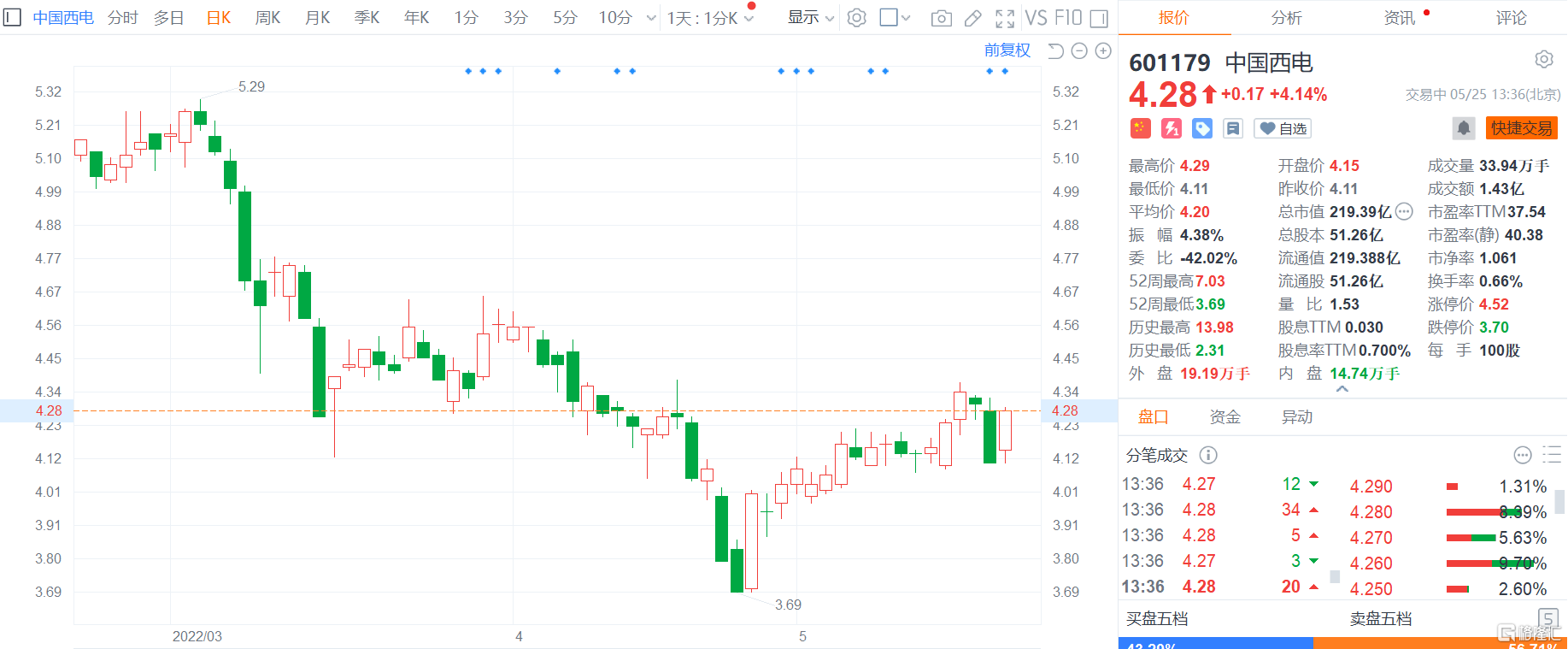Show info about 分笔成交
The image size is (1568, 649).
click(x=1208, y=455)
